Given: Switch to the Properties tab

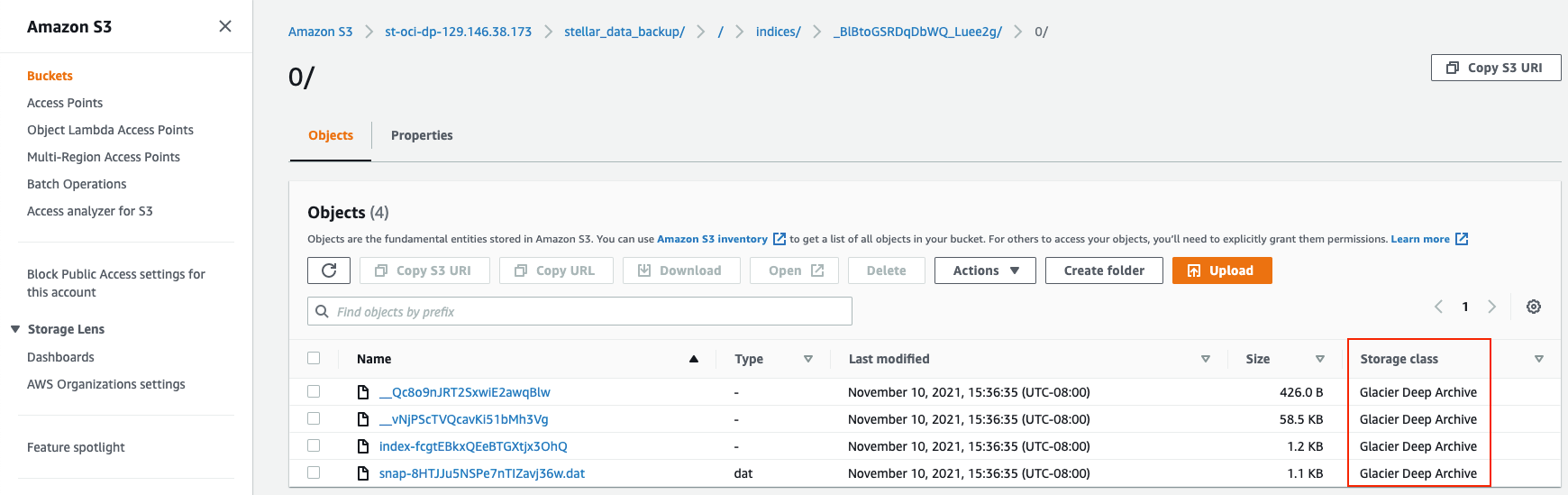Looking at the screenshot, I should click(x=422, y=135).
